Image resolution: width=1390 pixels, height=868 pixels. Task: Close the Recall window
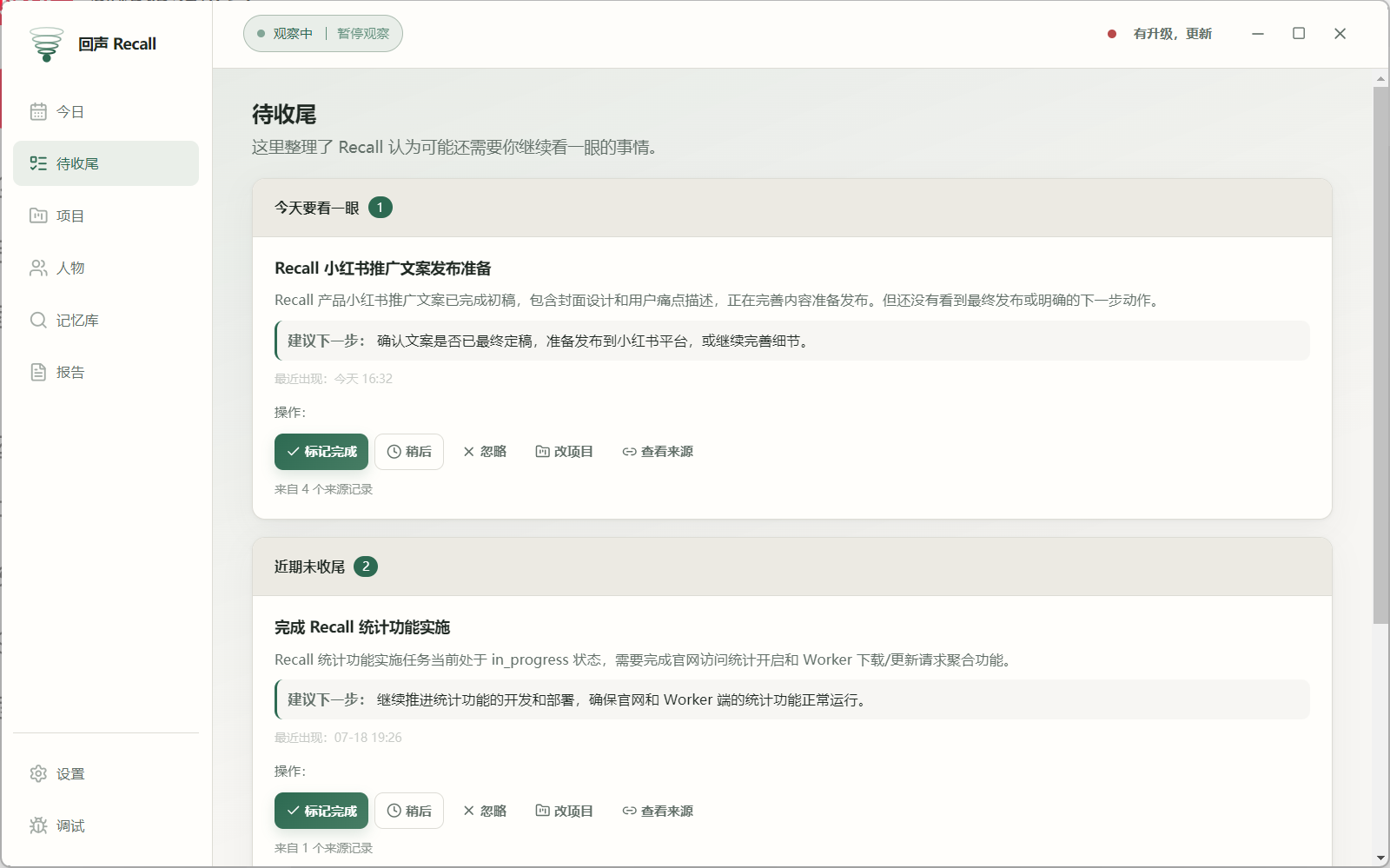tap(1340, 34)
